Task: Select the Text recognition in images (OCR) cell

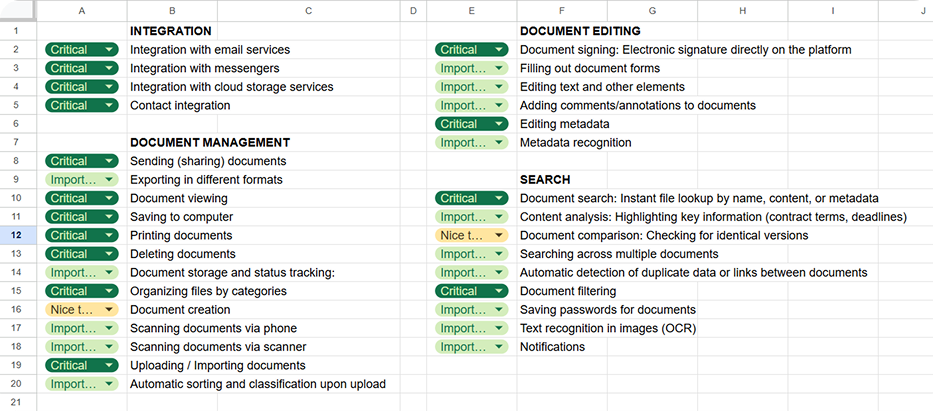Action: (608, 329)
